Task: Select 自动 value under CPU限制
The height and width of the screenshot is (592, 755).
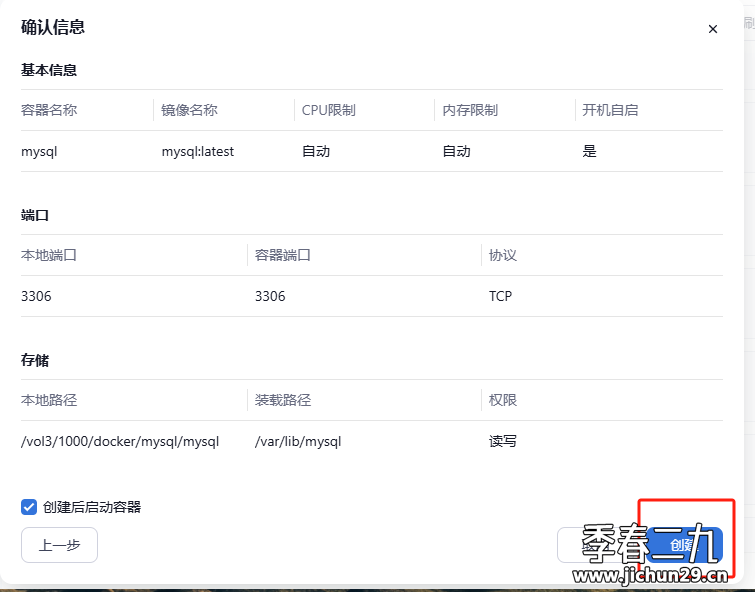Action: pyautogui.click(x=316, y=151)
